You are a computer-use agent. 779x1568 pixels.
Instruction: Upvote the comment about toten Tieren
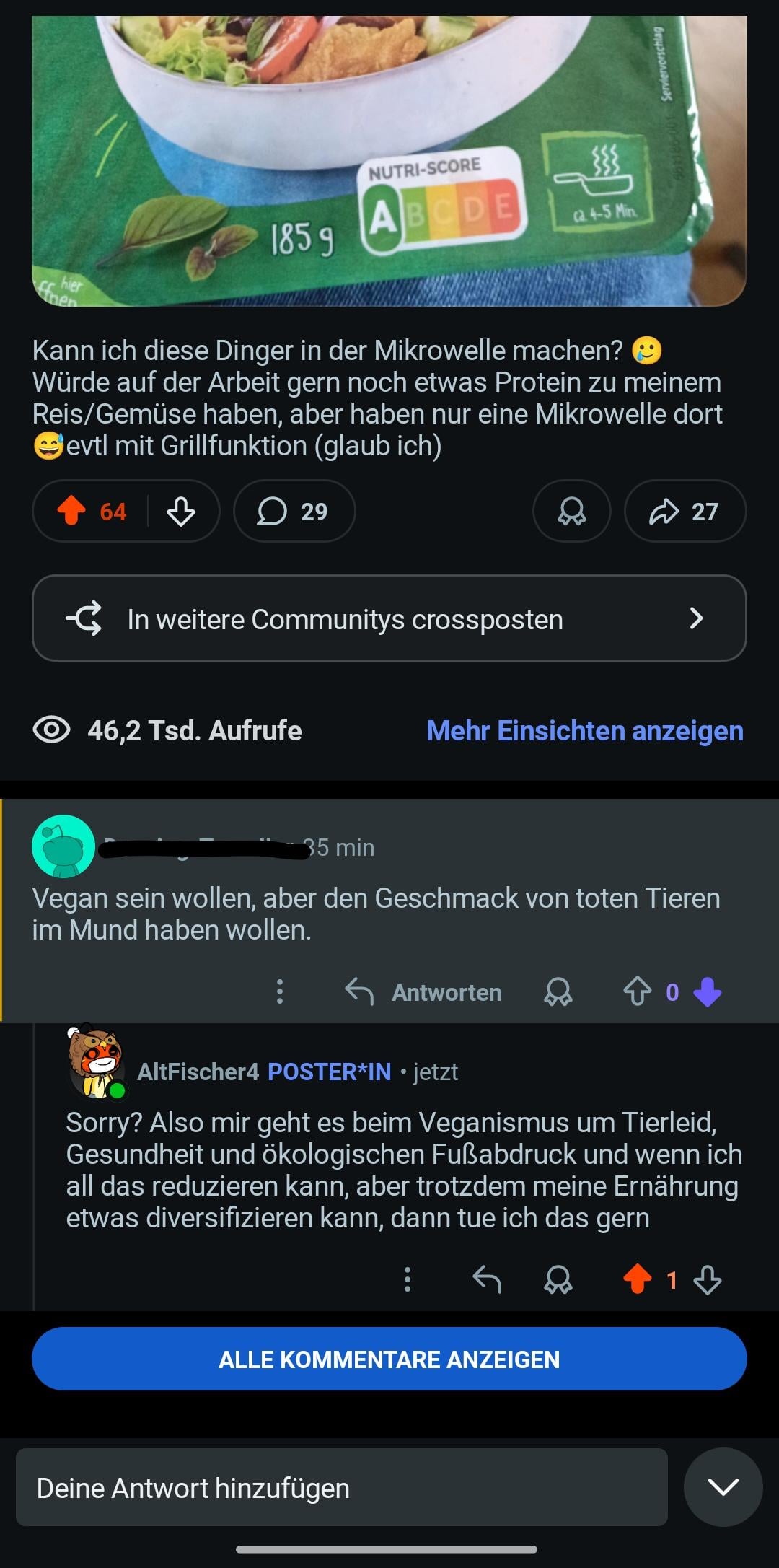click(637, 992)
